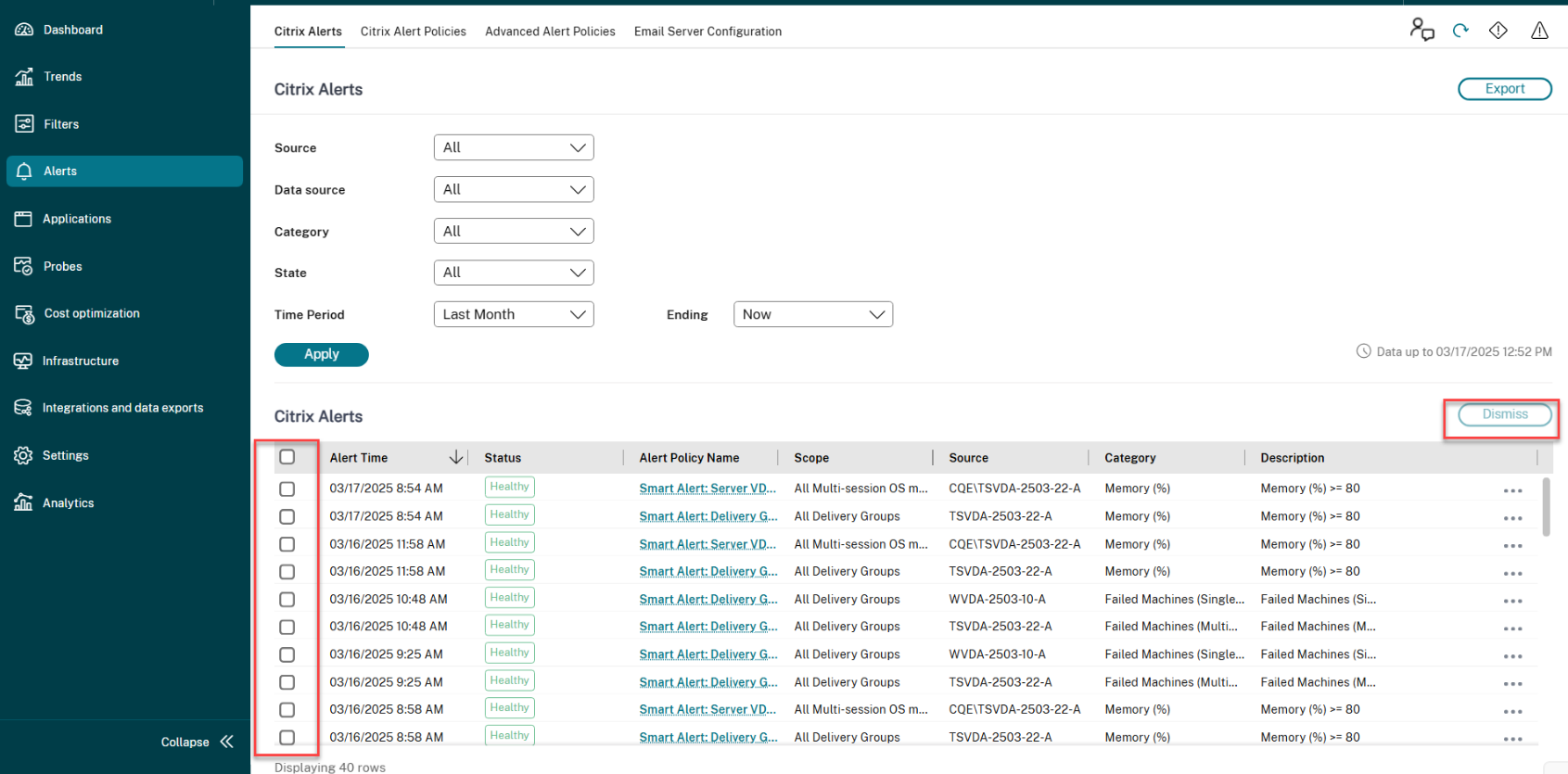Expand the Source dropdown
Image resolution: width=1568 pixels, height=774 pixels.
pos(514,147)
